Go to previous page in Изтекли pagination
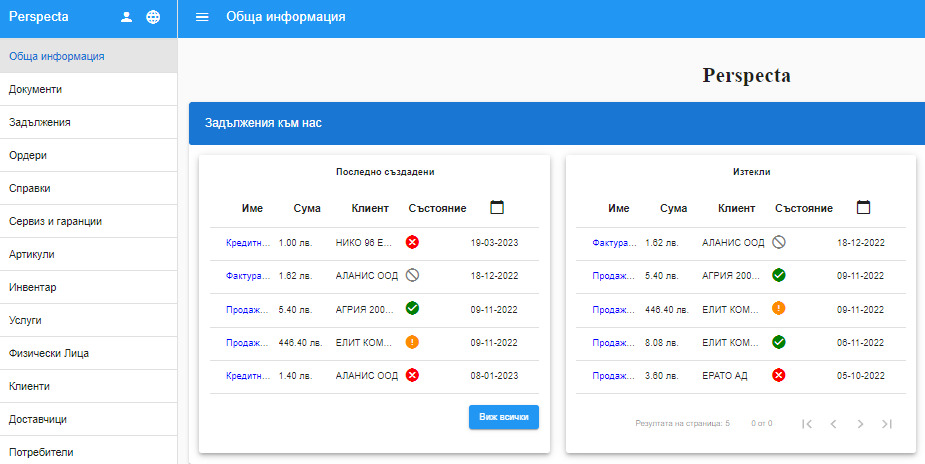 pyautogui.click(x=833, y=424)
